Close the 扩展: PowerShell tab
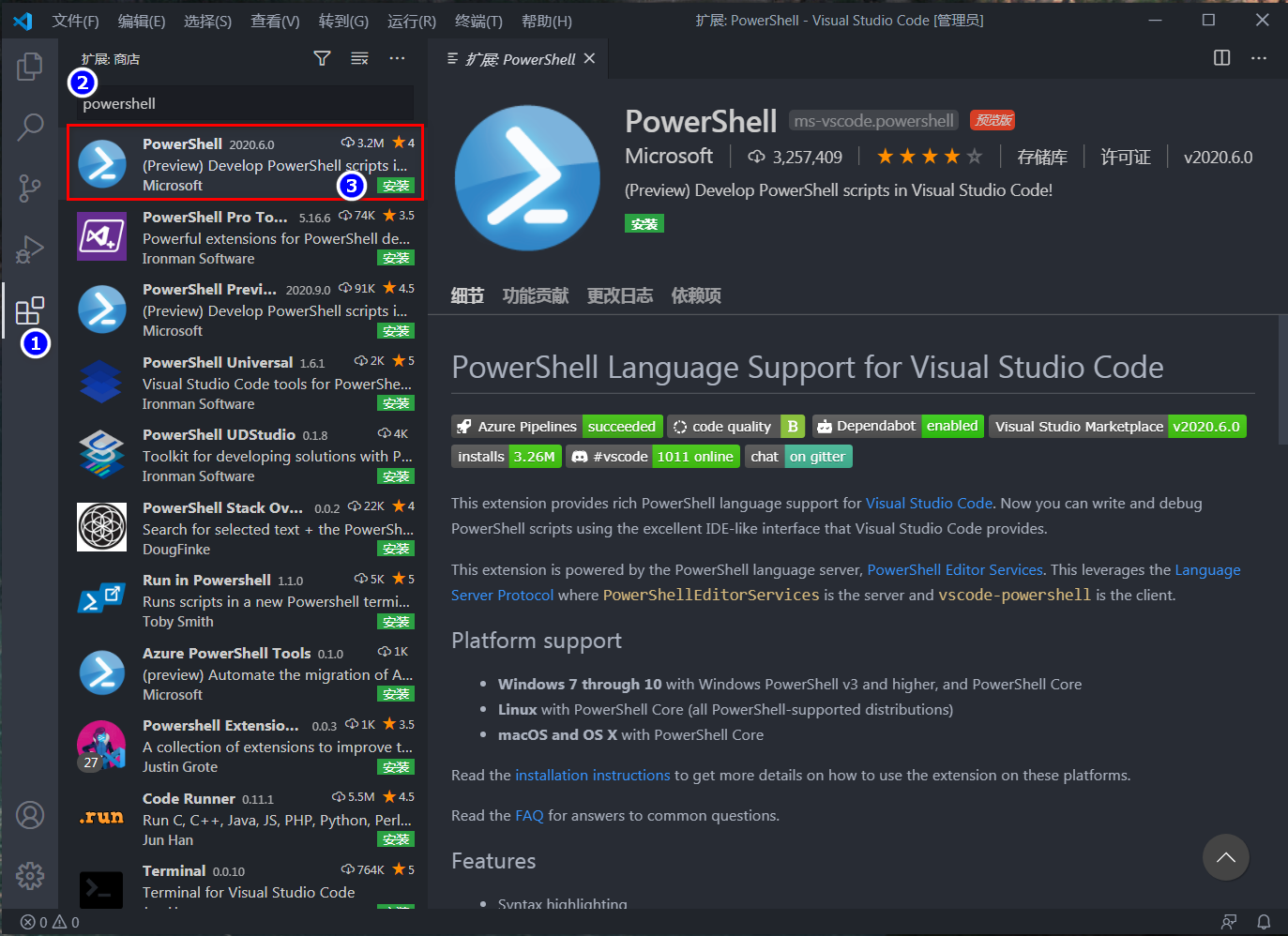The height and width of the screenshot is (936, 1288). pyautogui.click(x=589, y=58)
